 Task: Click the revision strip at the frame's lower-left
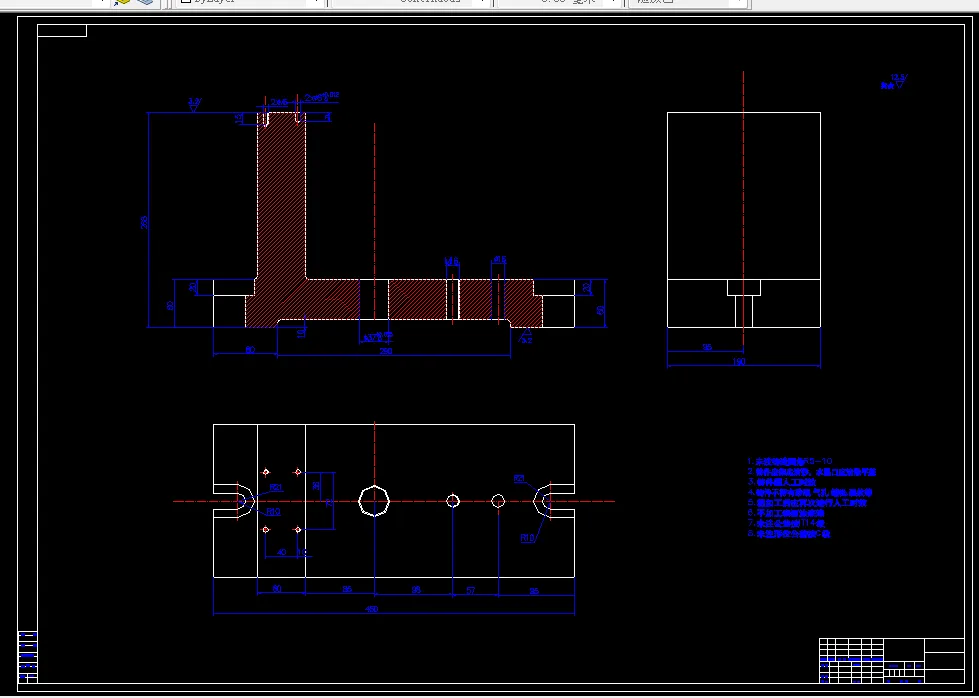click(x=27, y=657)
